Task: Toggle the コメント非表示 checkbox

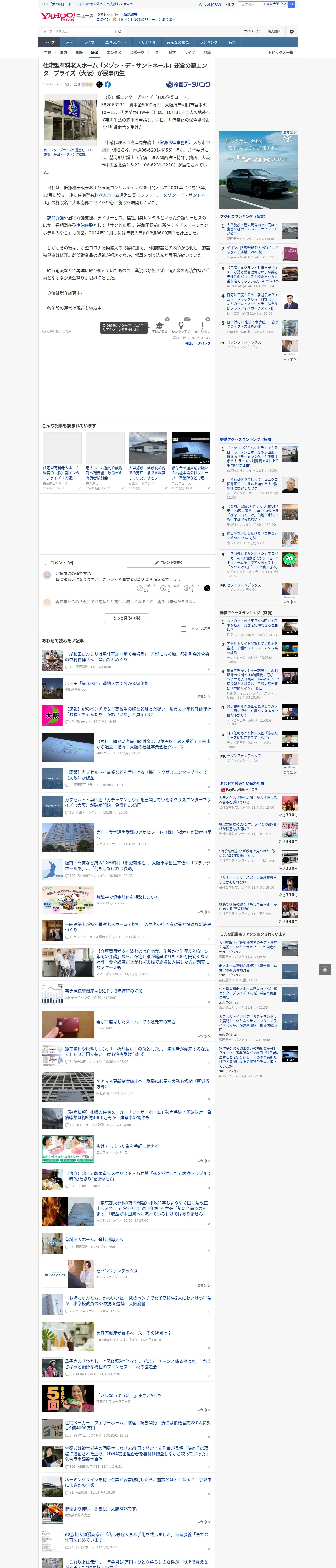Action: coord(183,629)
